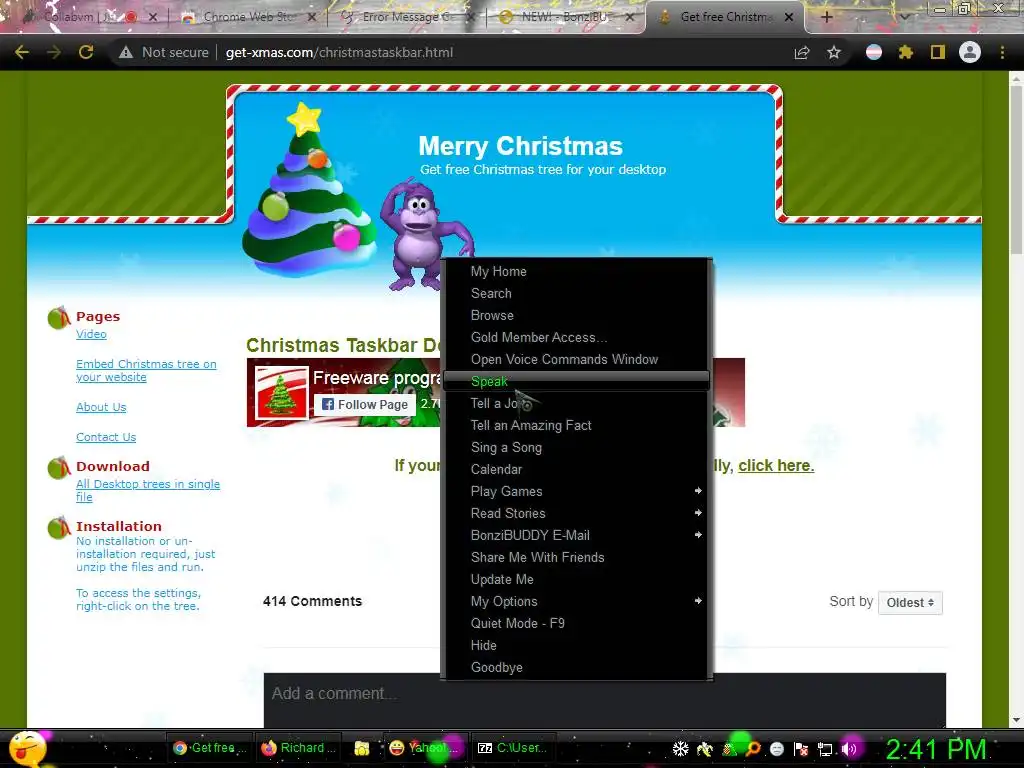Toggle Quiet Mode - F9
Image resolution: width=1024 pixels, height=768 pixels.
[x=577, y=623]
